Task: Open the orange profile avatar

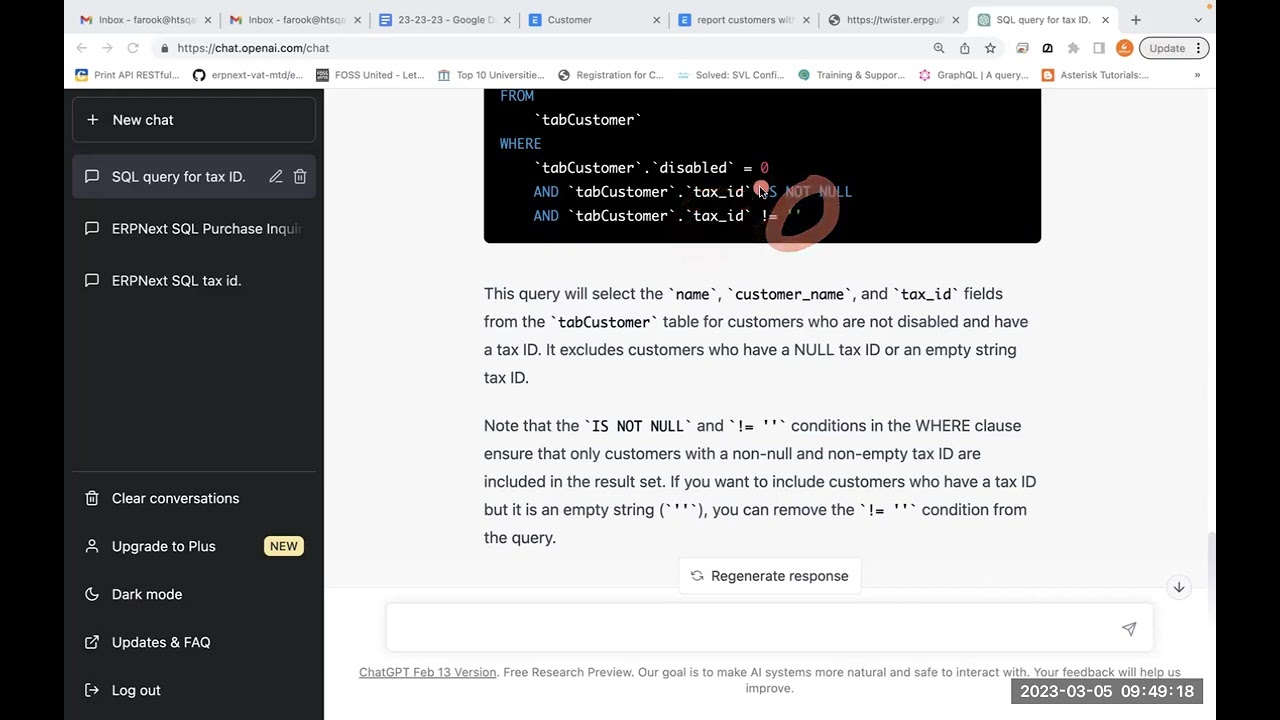Action: click(1124, 48)
